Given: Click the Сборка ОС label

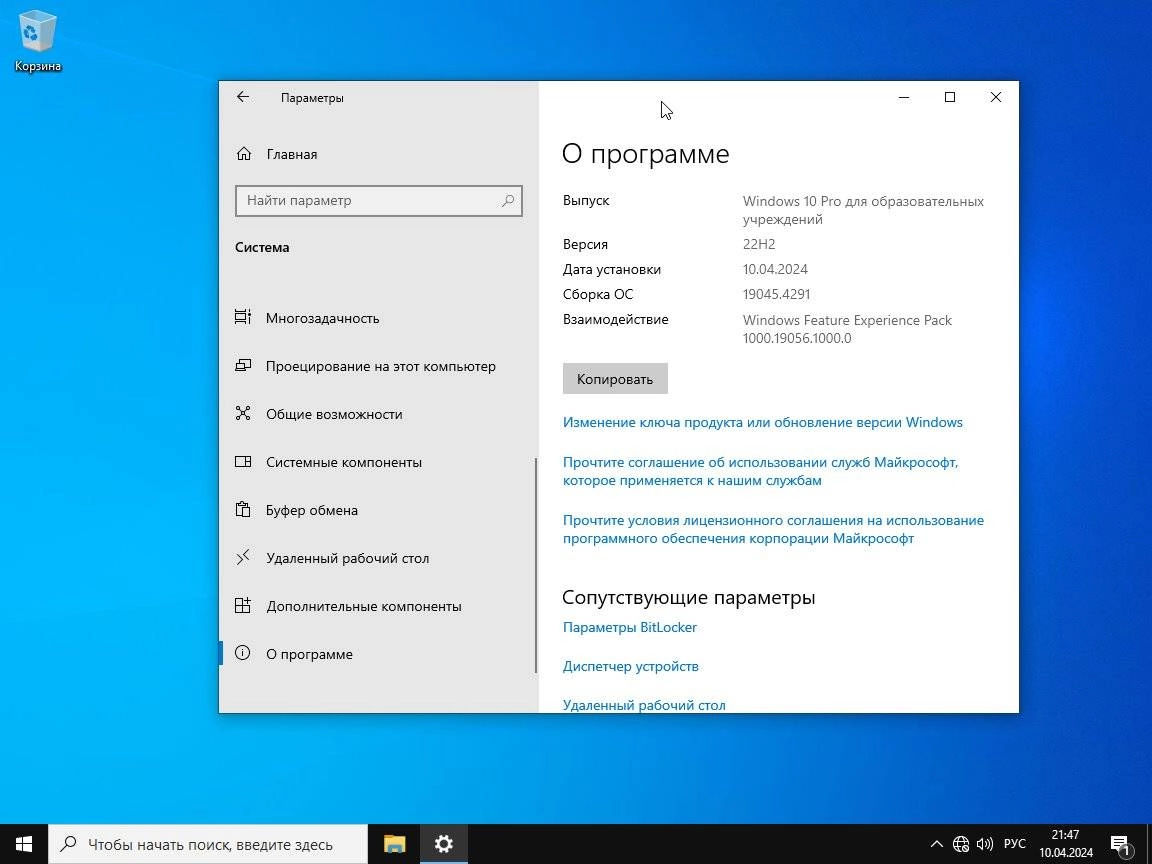Looking at the screenshot, I should point(598,294).
